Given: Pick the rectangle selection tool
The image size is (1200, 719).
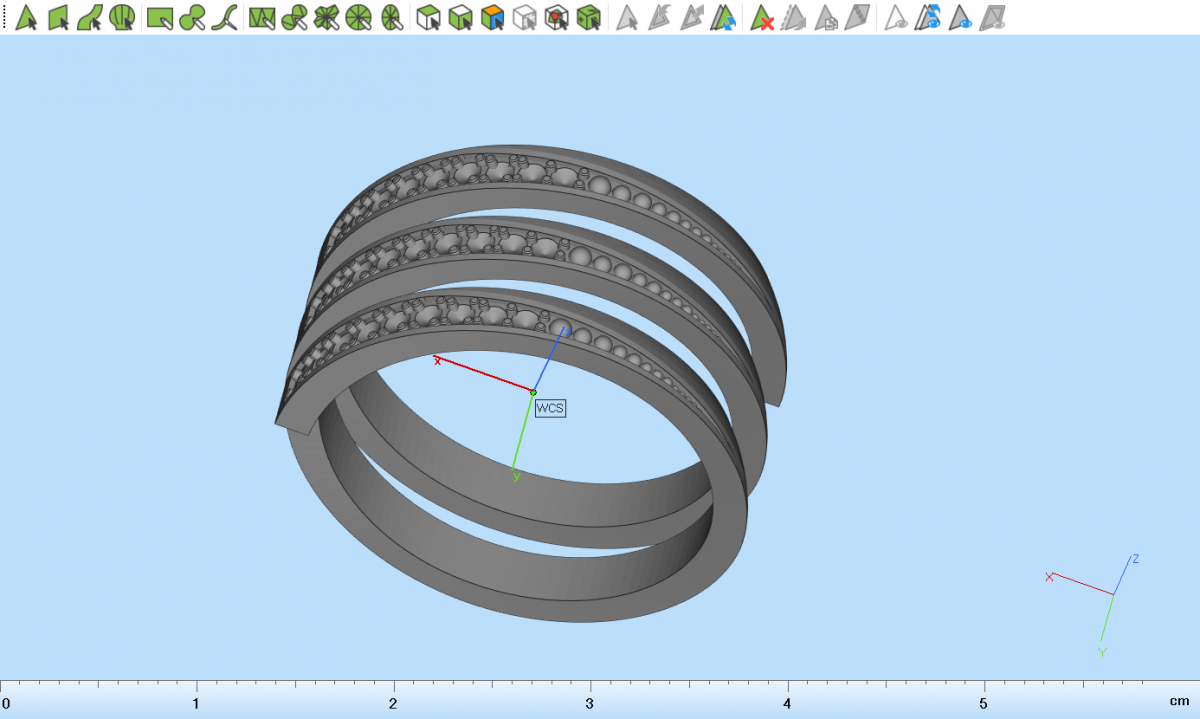Looking at the screenshot, I should tap(158, 17).
